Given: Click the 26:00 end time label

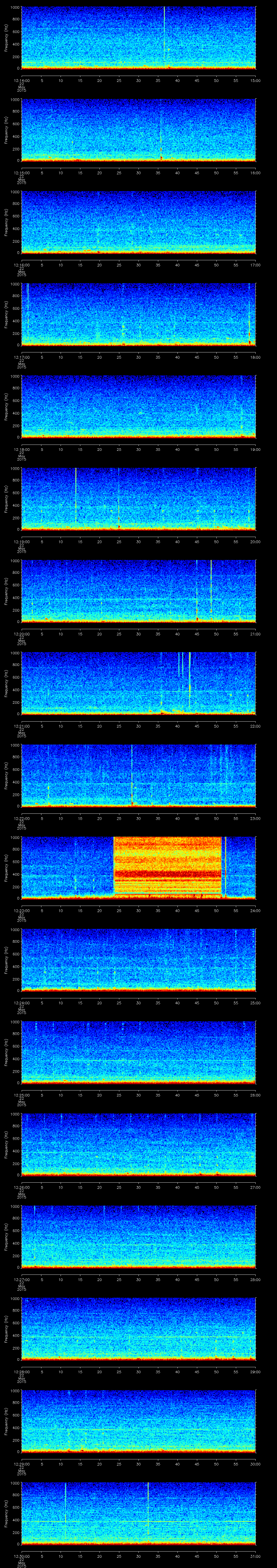Looking at the screenshot, I should point(255,1095).
